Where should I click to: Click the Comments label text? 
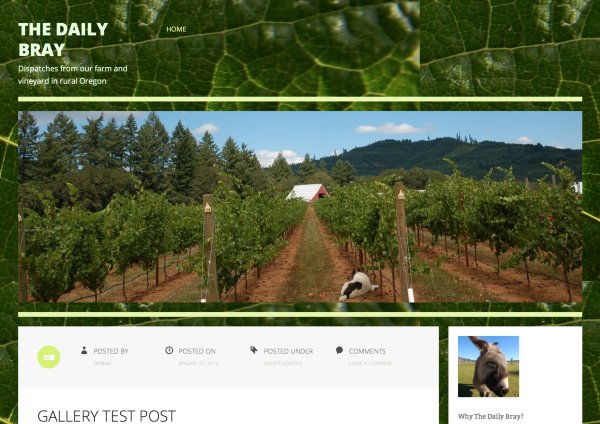(x=367, y=351)
